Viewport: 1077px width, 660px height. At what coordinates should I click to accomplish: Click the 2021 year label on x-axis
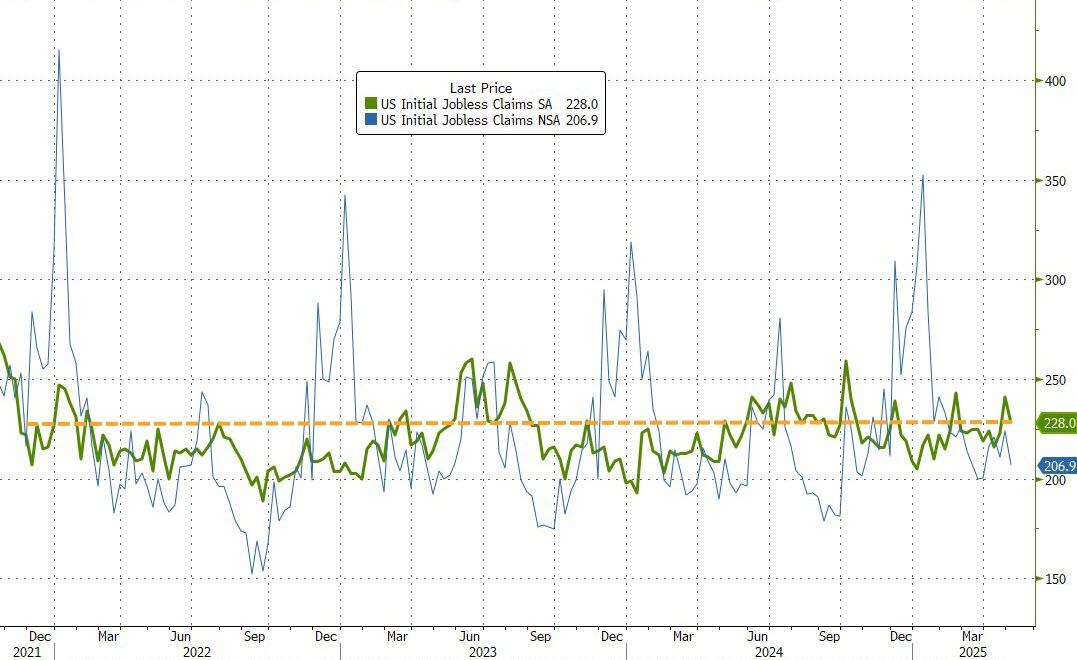(14, 651)
